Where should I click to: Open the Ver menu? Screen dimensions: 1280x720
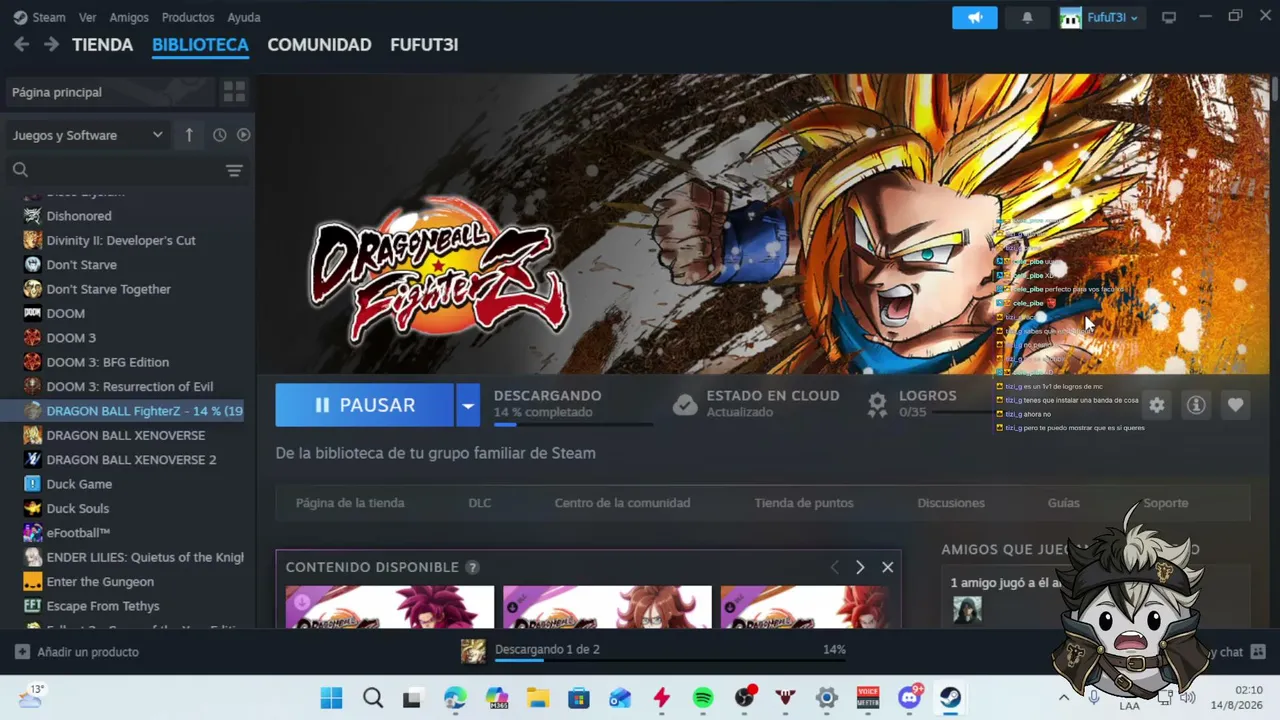click(87, 17)
